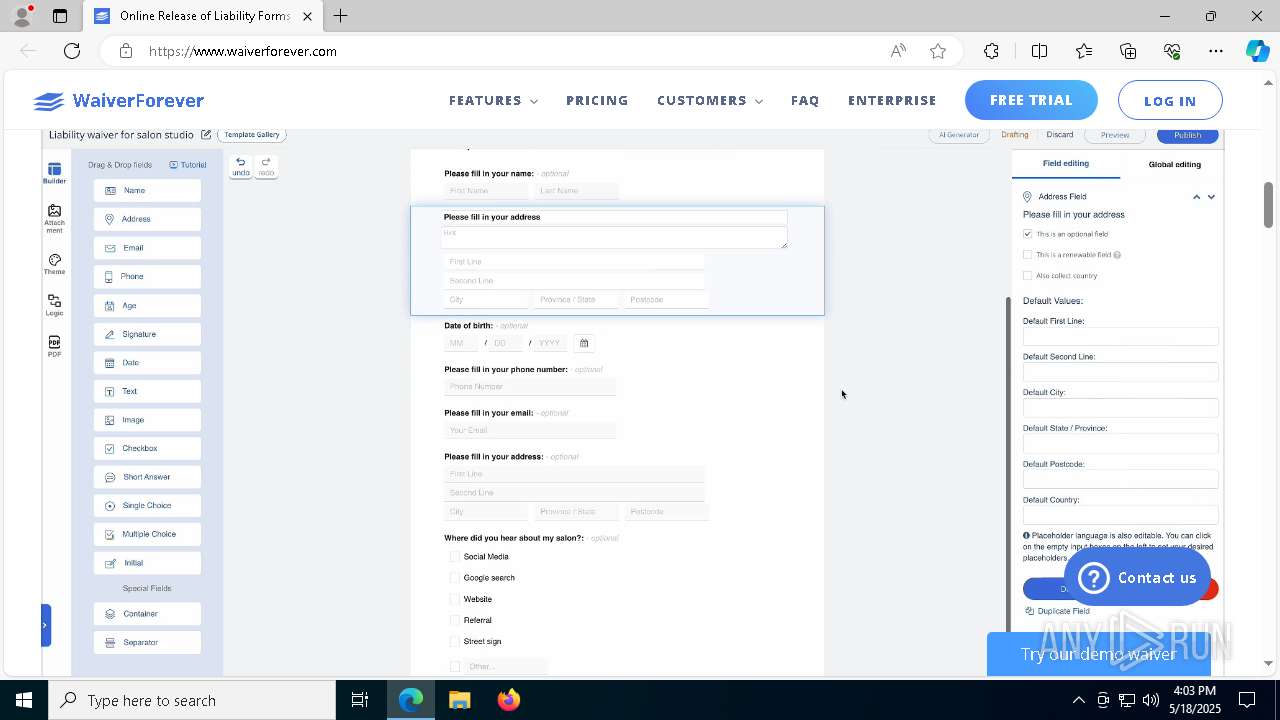Discard the draft
Image resolution: width=1280 pixels, height=720 pixels.
(1060, 135)
